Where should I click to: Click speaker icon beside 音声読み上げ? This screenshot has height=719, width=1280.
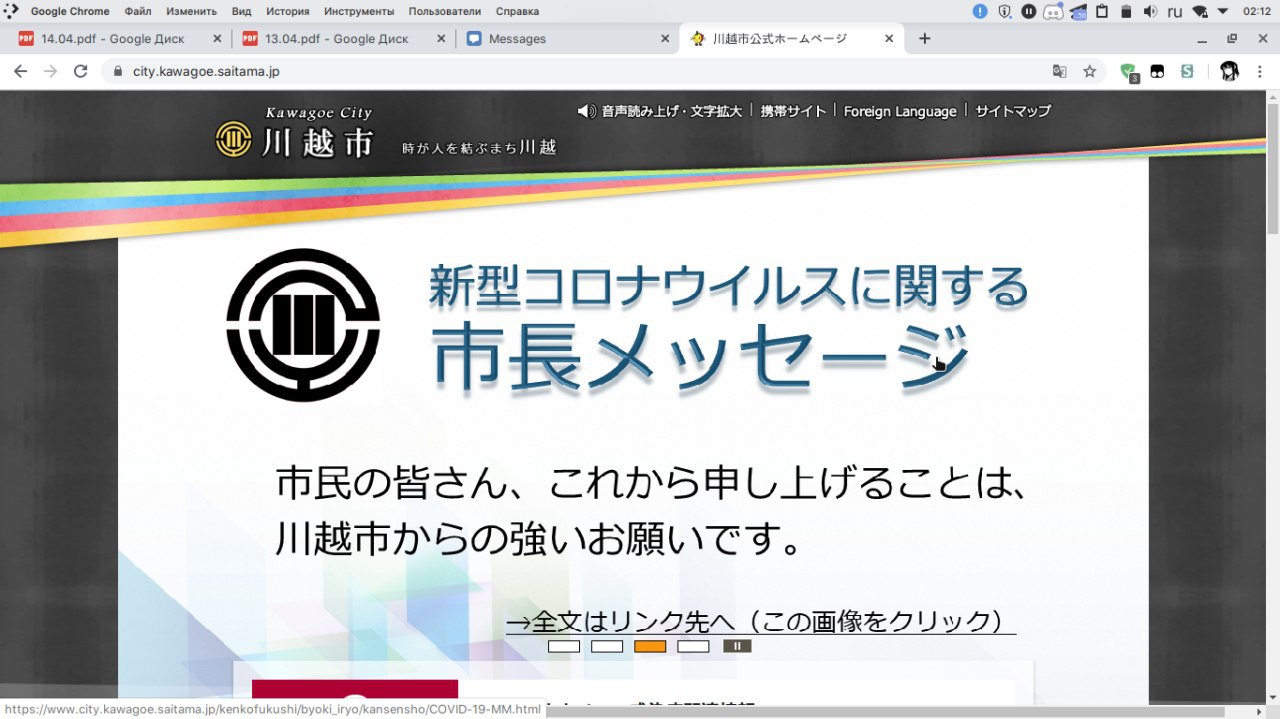587,111
